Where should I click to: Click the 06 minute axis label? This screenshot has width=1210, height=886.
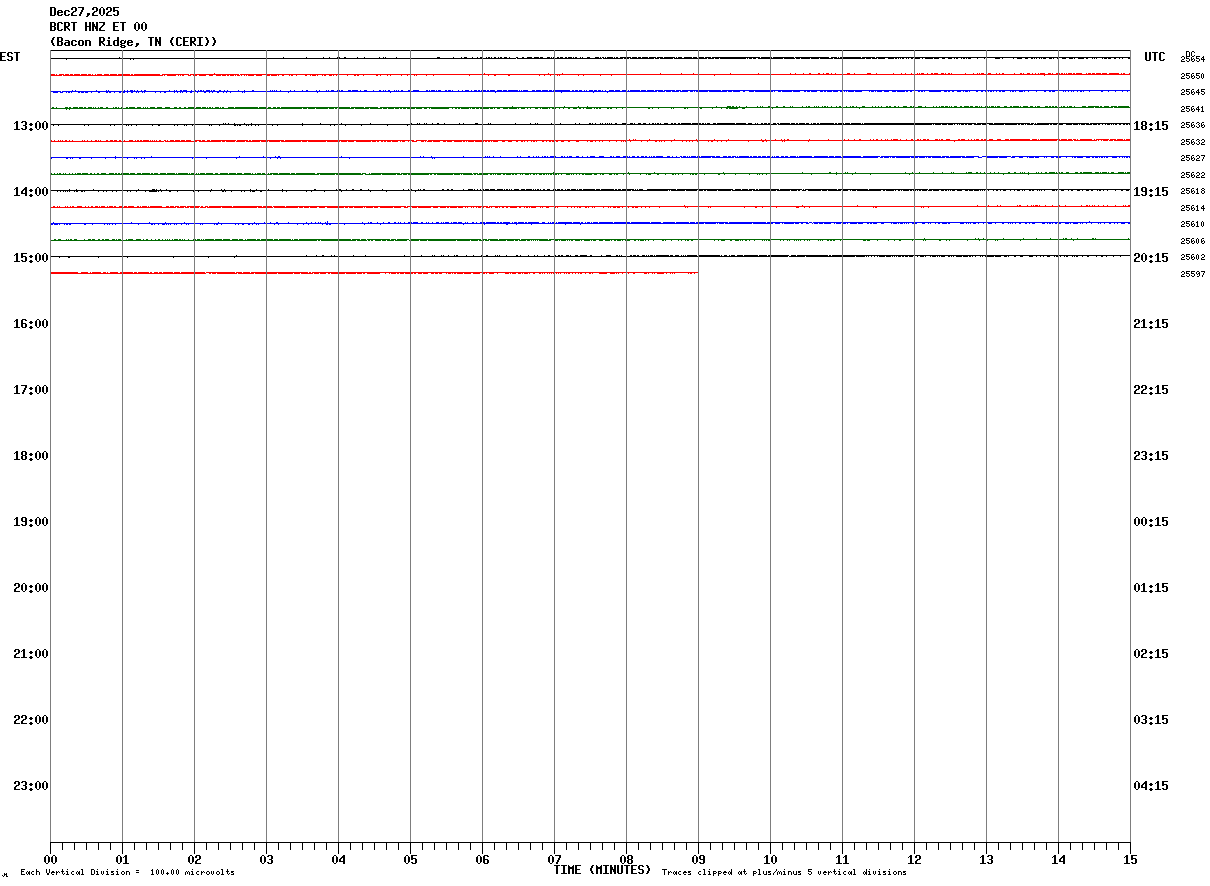(482, 860)
